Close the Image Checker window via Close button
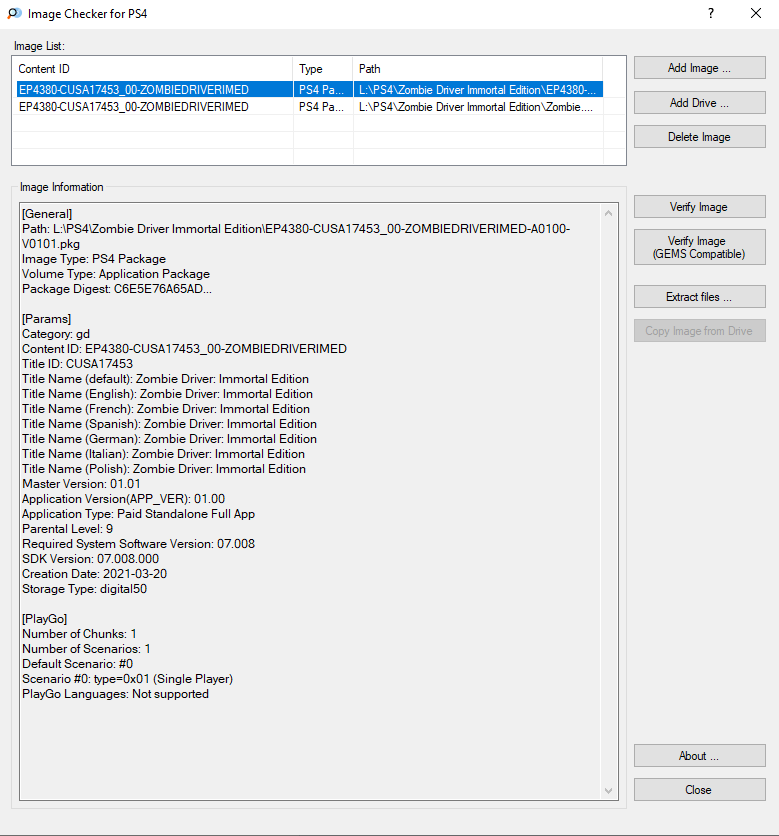This screenshot has width=779, height=836. click(699, 790)
